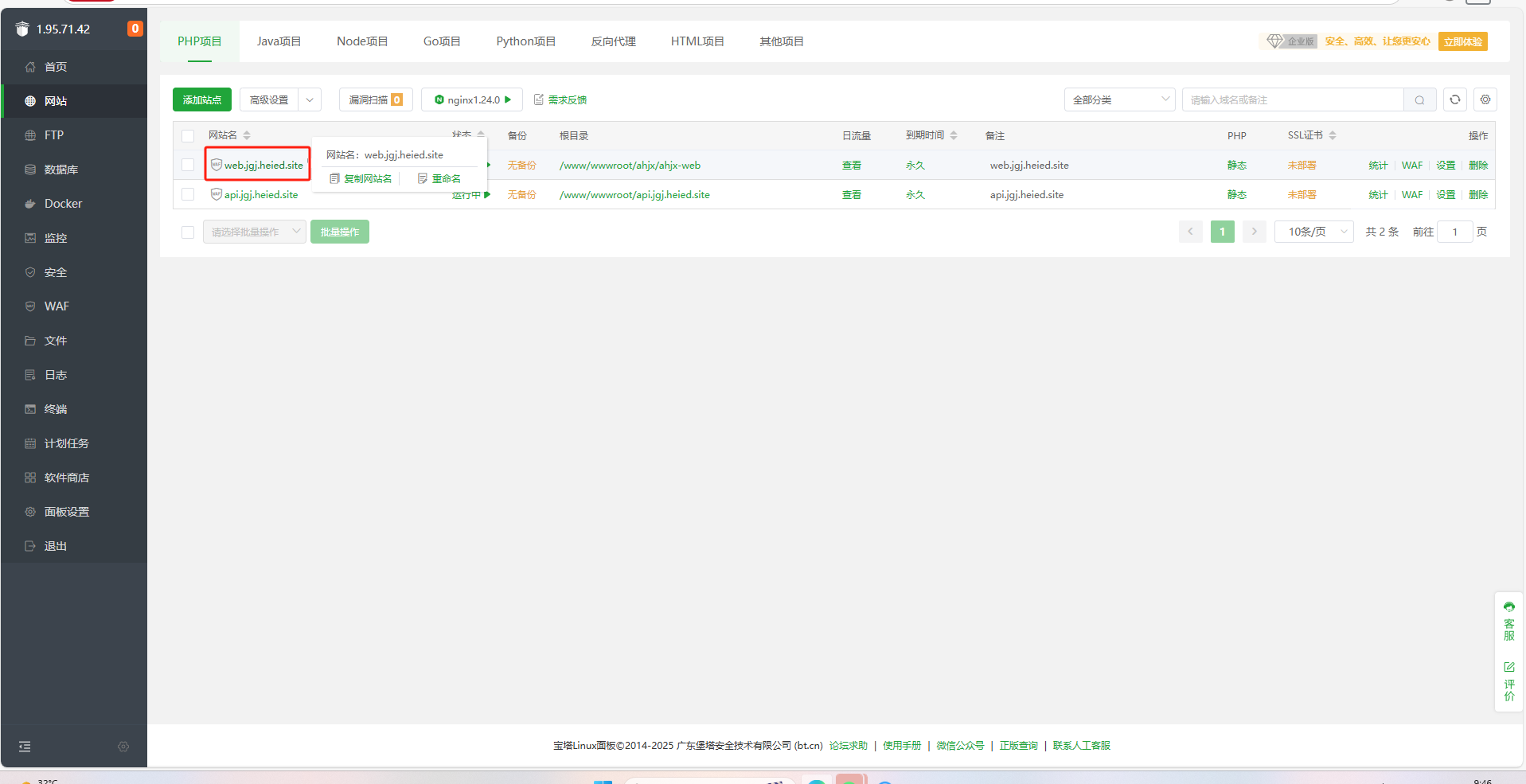Image resolution: width=1526 pixels, height=784 pixels.
Task: Click the 漏洞扫描 button
Action: click(x=376, y=99)
